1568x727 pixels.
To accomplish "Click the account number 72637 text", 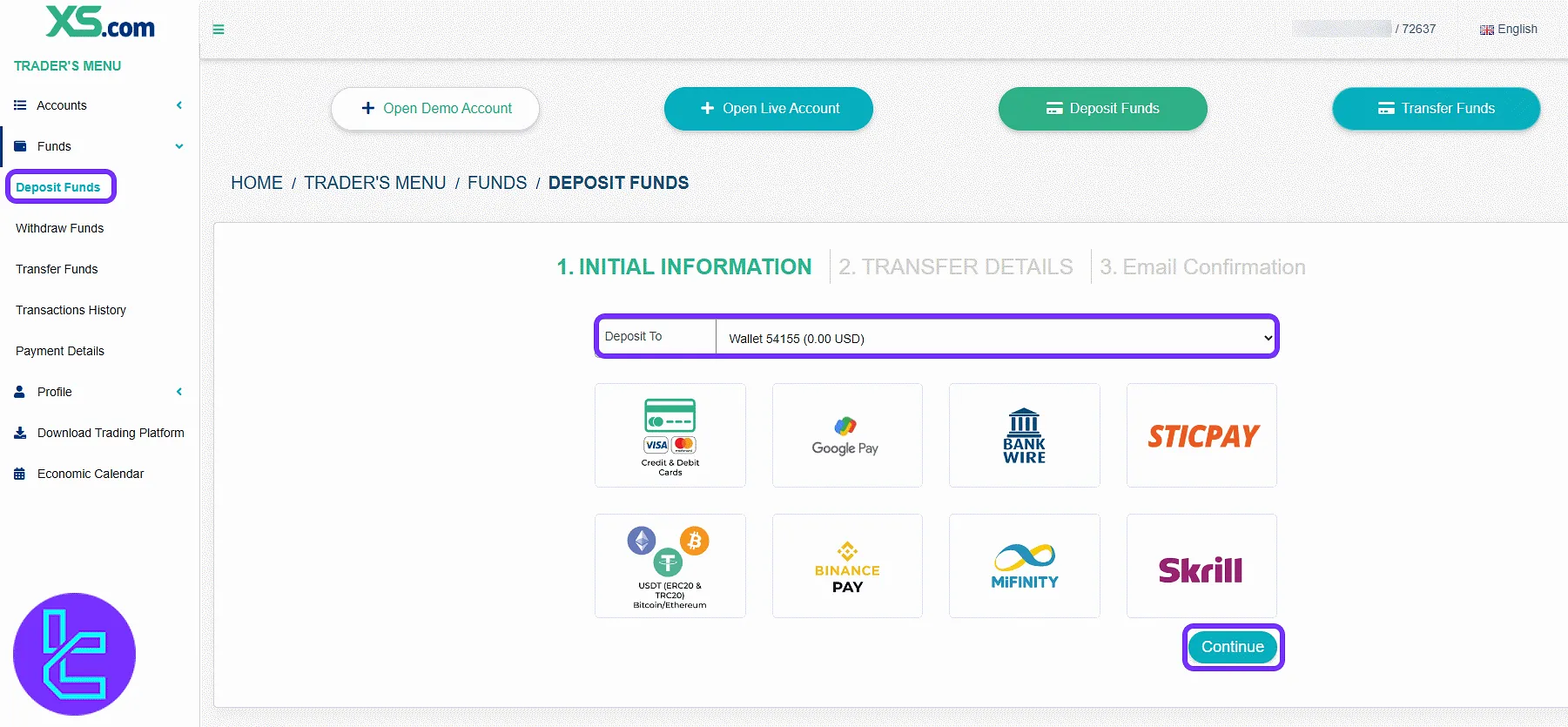I will point(1419,29).
